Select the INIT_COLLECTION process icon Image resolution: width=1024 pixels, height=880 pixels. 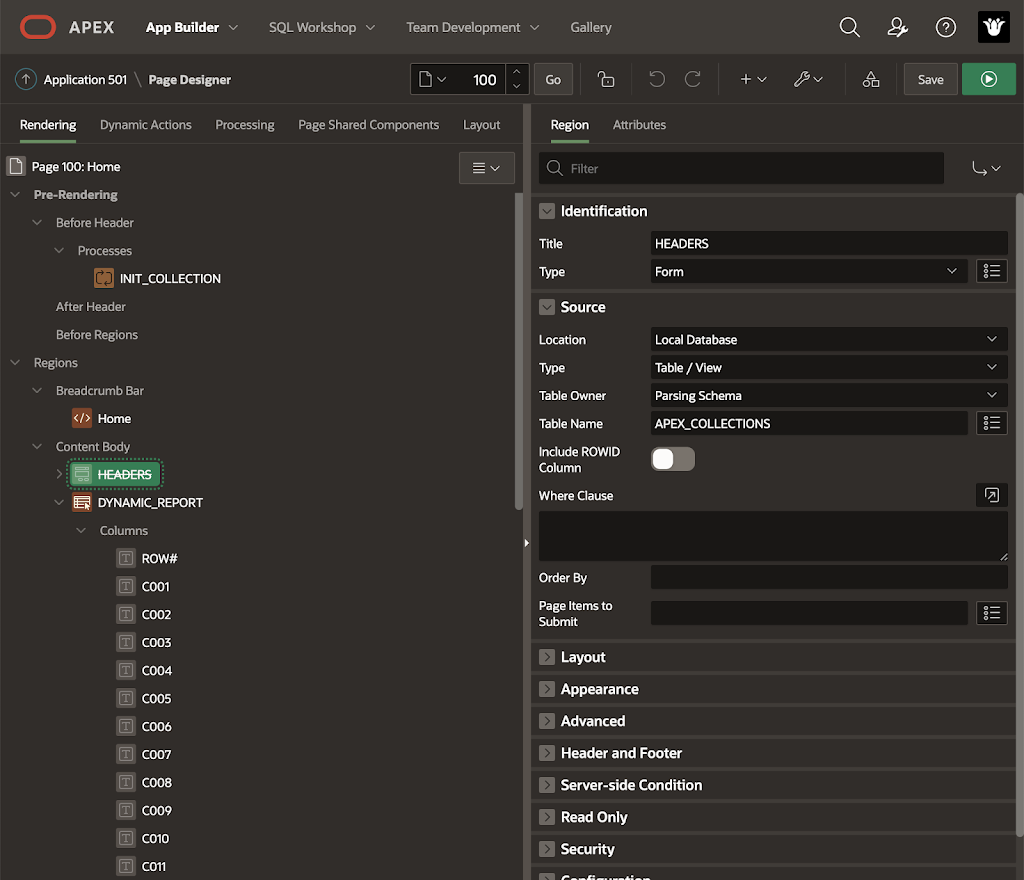(x=104, y=279)
